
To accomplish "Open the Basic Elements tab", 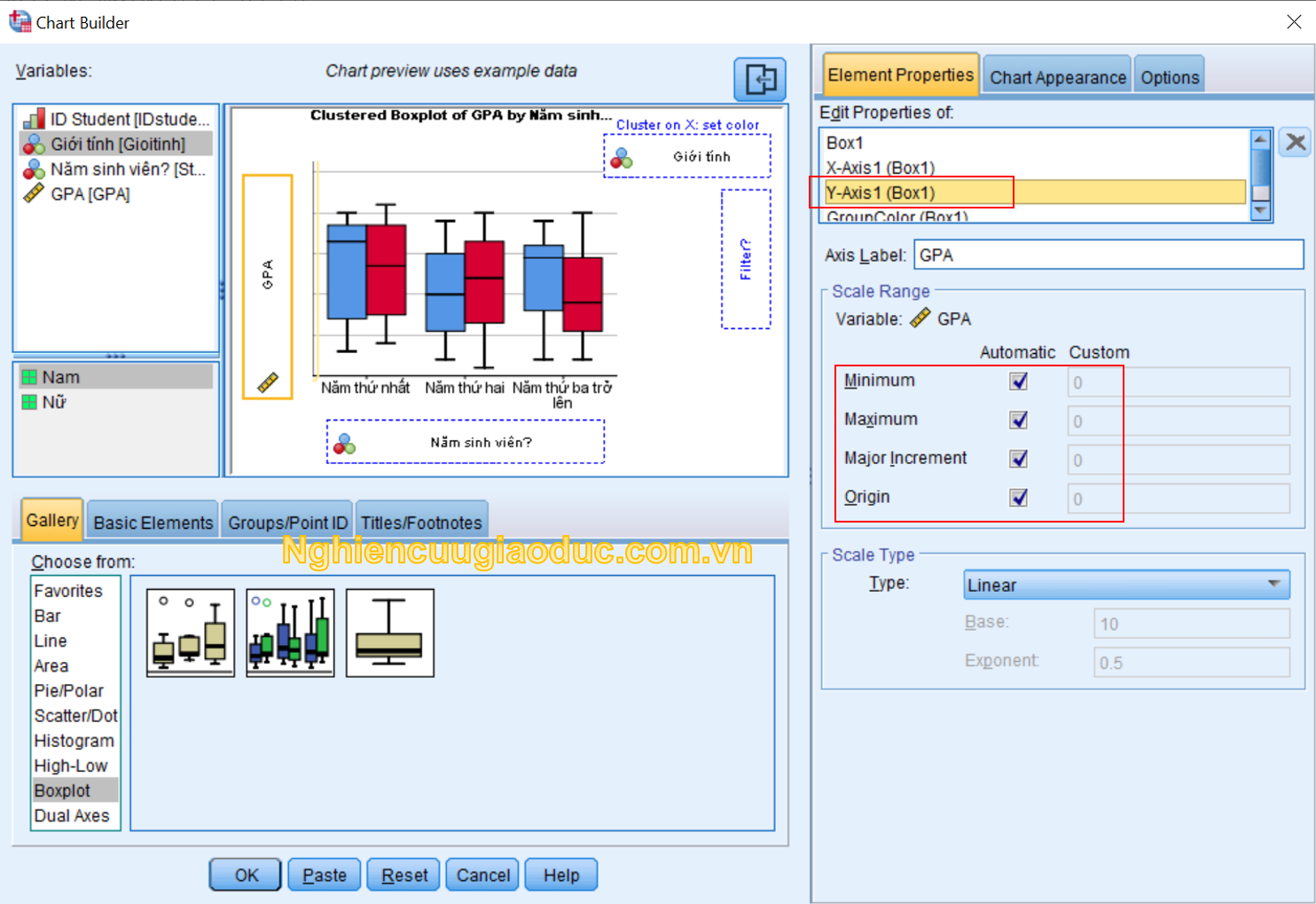I will point(153,523).
